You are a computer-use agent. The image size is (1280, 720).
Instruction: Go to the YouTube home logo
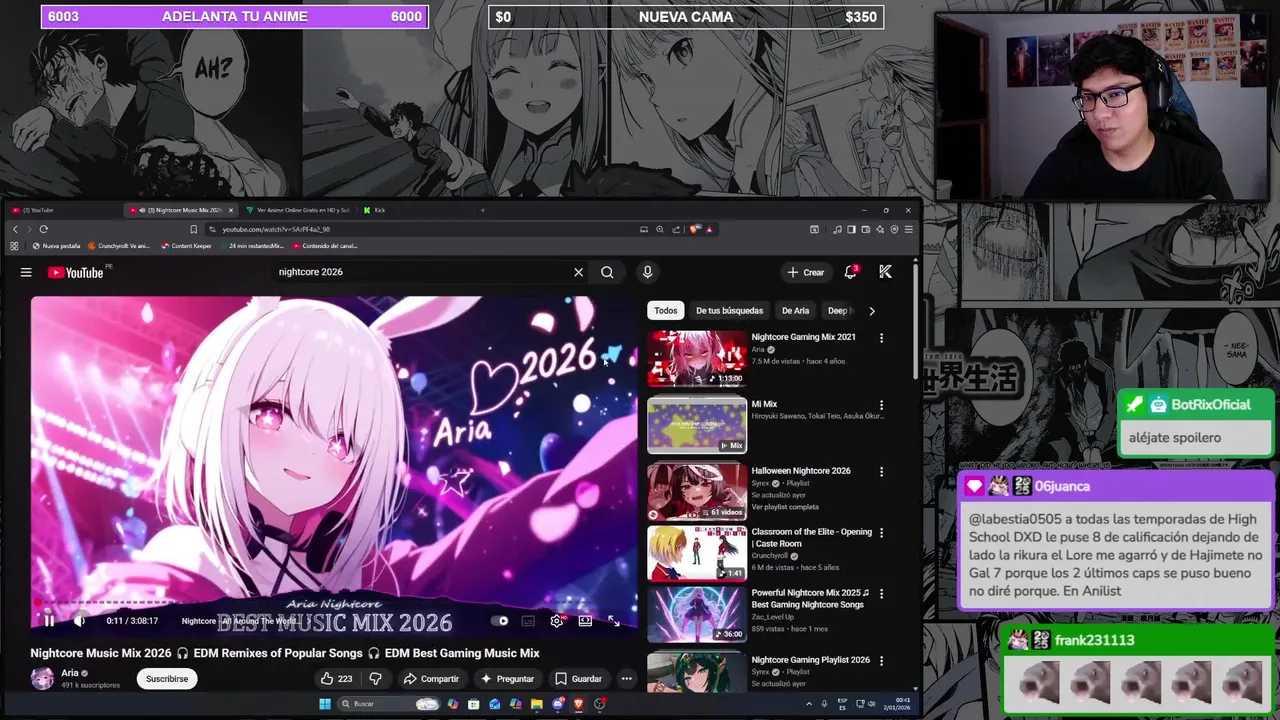coord(76,272)
